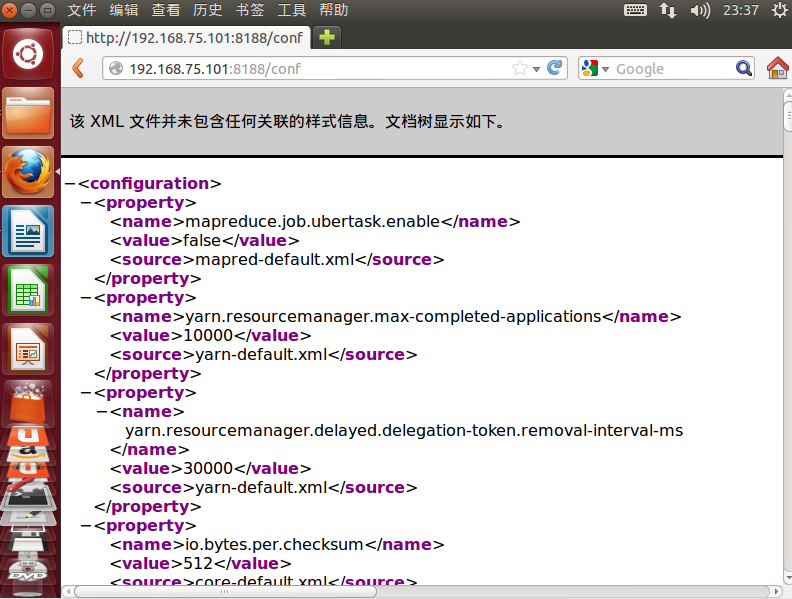Click the XML no-style-information notice text
The width and height of the screenshot is (792, 599).
pos(287,122)
